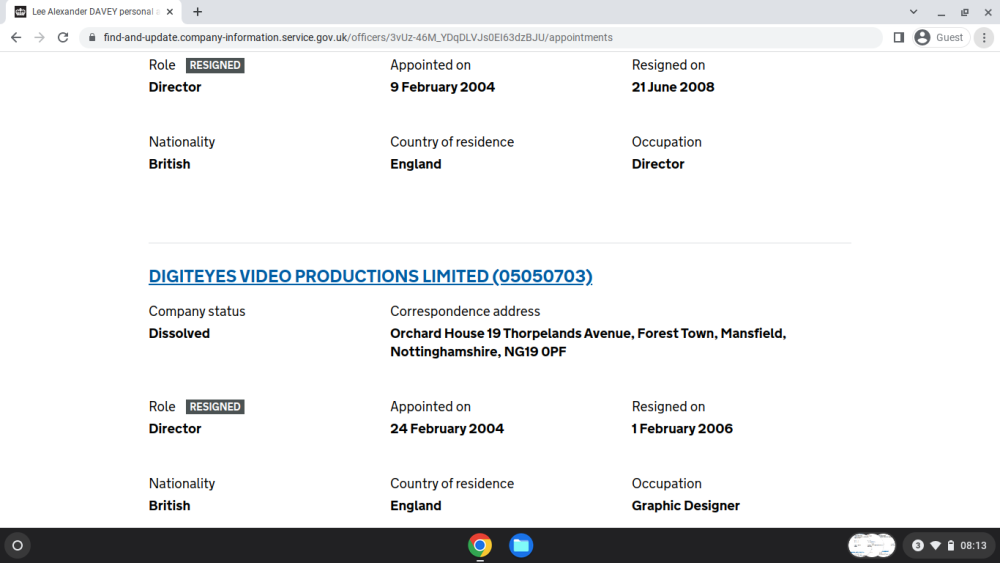Open the system tray clock 08:13
Screen dimensions: 1000x563
point(973,546)
